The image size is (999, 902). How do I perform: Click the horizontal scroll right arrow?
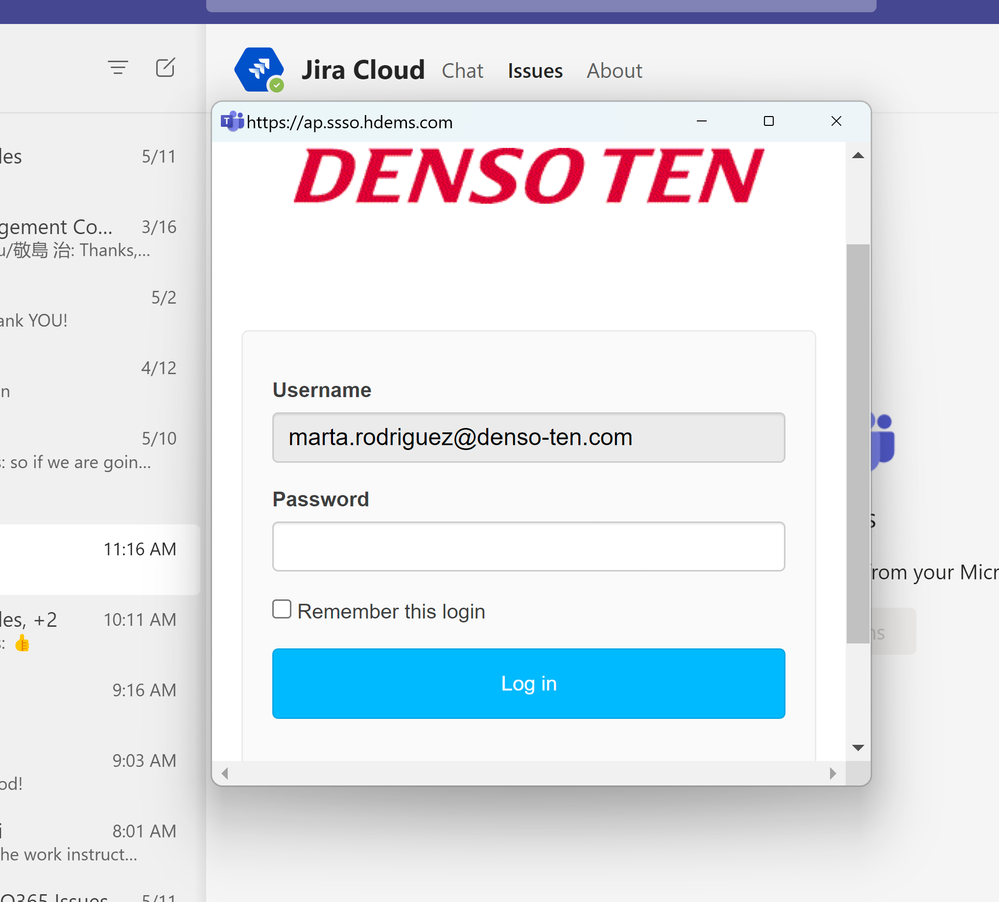(833, 773)
